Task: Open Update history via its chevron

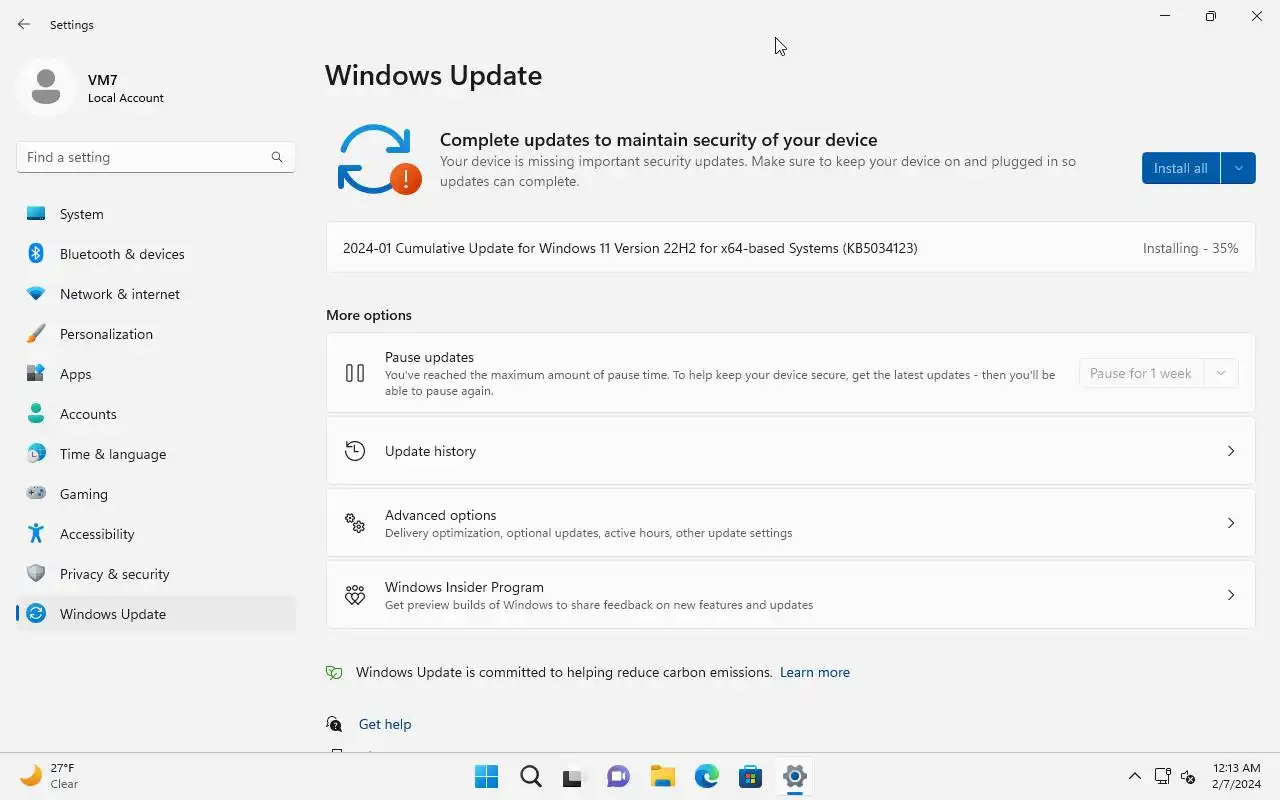Action: point(1231,451)
